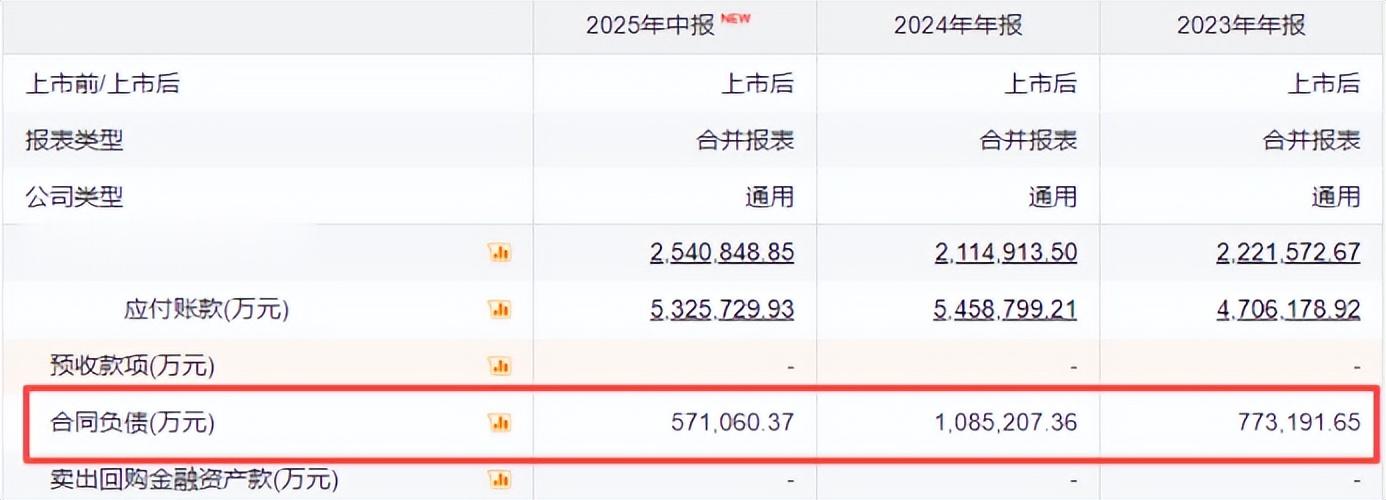Click the underlined figure 2,114,913.50
The width and height of the screenshot is (1386, 500).
pos(1005,252)
